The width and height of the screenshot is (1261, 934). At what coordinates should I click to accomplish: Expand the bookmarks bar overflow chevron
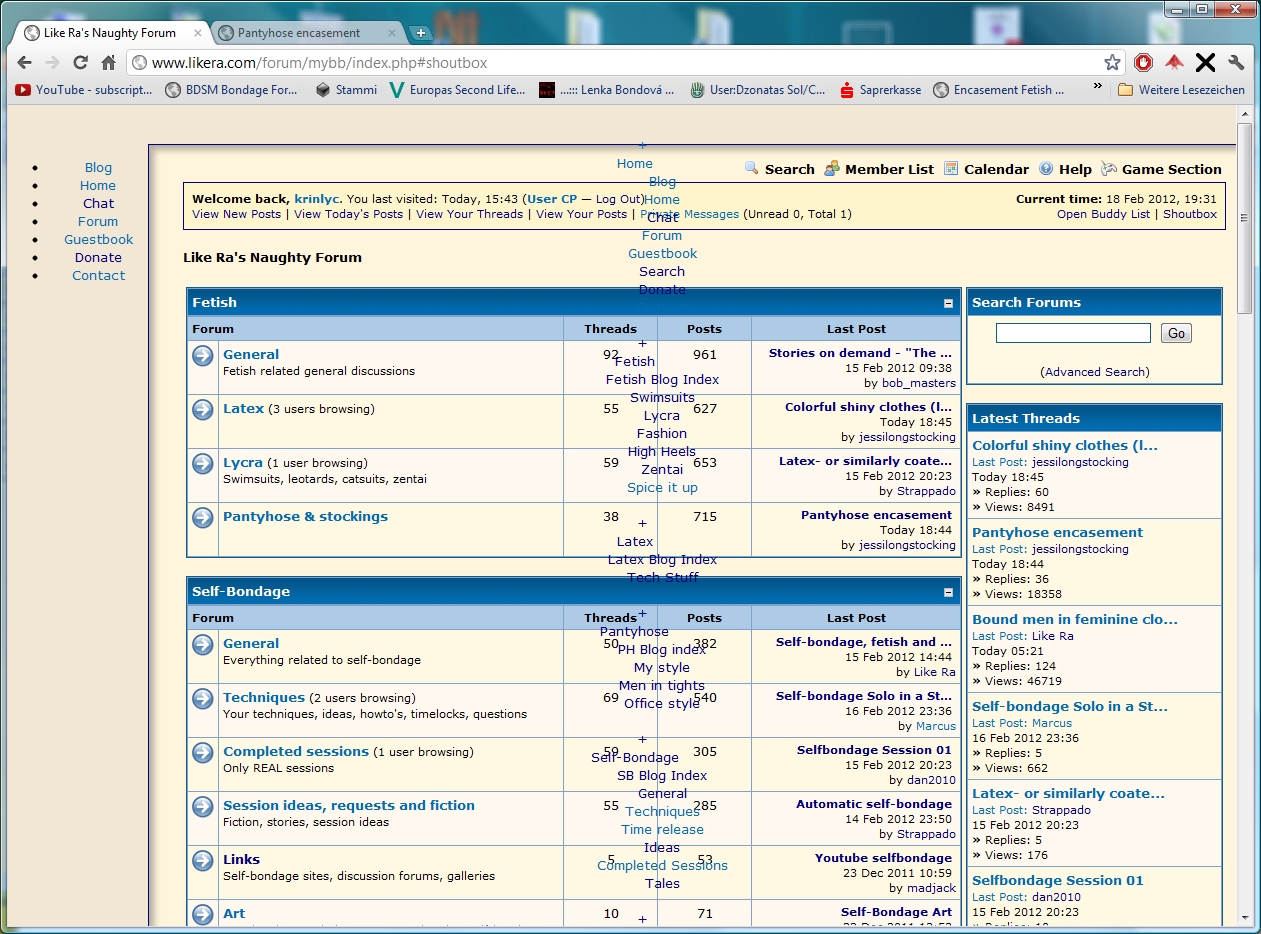tap(1098, 89)
